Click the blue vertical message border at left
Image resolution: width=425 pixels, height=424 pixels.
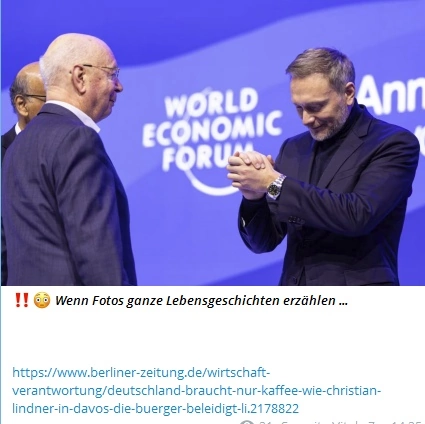pyautogui.click(x=1, y=355)
